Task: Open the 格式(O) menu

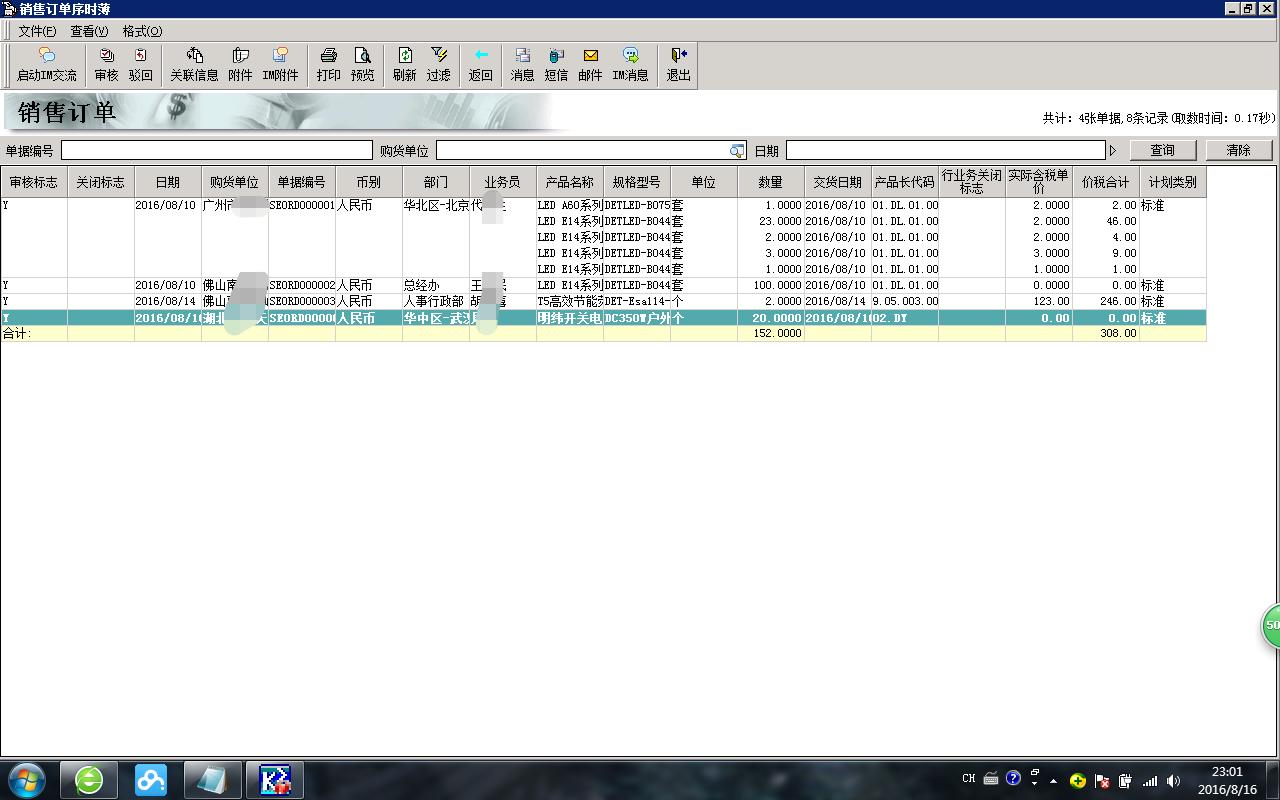Action: coord(142,31)
